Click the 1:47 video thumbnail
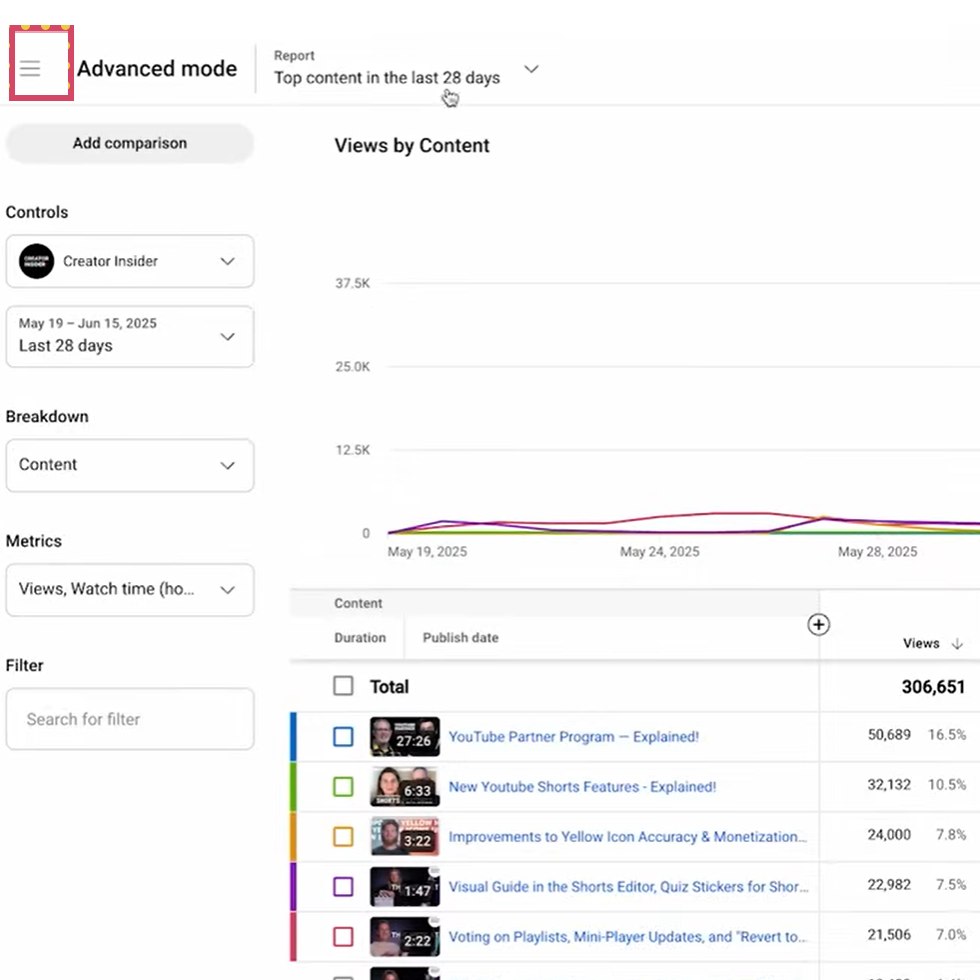 coord(405,886)
